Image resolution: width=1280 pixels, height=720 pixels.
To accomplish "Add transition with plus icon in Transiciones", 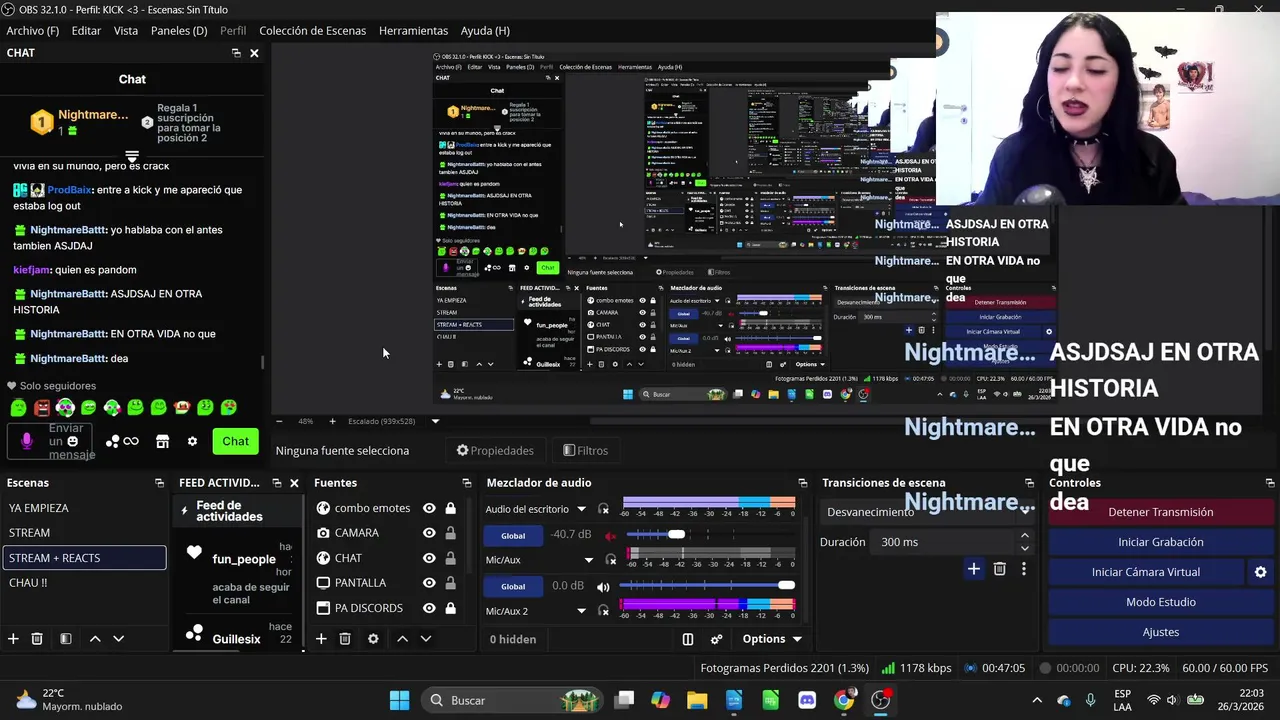I will 973,569.
